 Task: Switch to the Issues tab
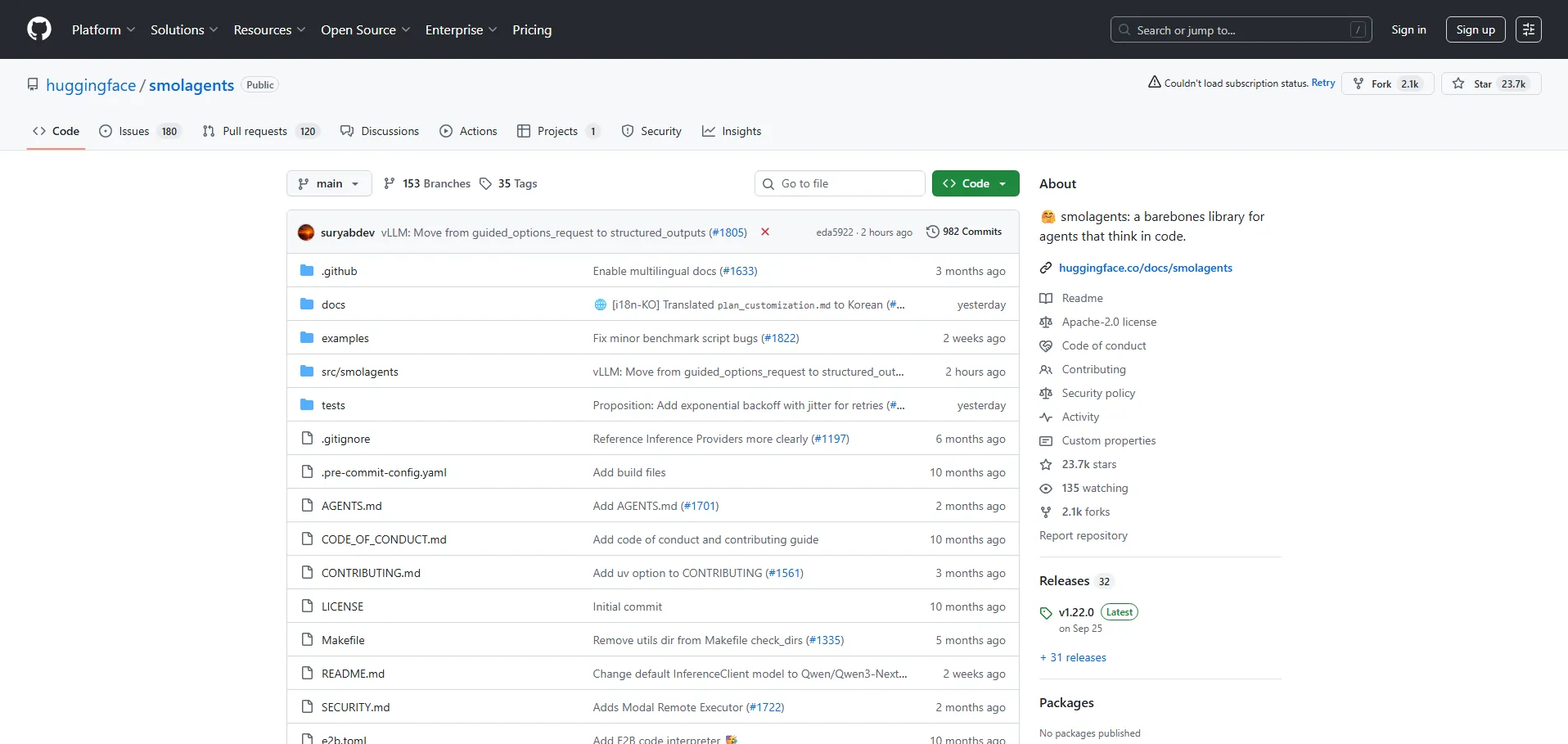click(x=138, y=131)
